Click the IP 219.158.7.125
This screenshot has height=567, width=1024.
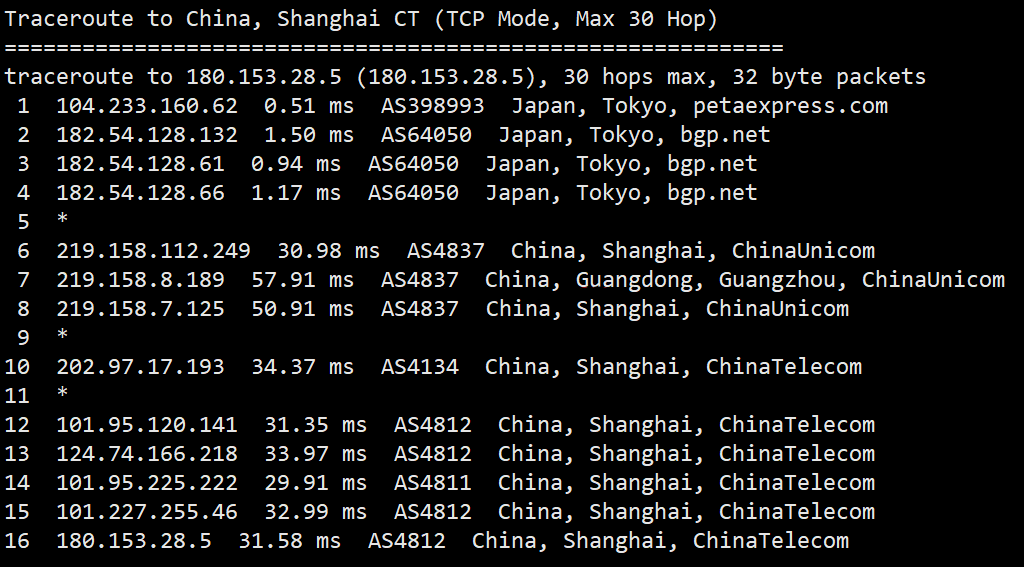pyautogui.click(x=140, y=308)
